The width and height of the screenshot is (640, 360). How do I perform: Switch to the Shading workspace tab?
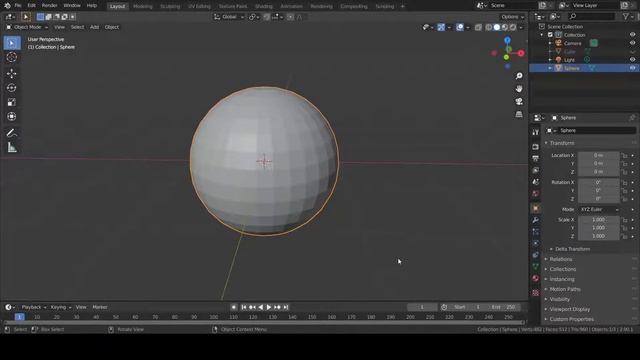263,6
